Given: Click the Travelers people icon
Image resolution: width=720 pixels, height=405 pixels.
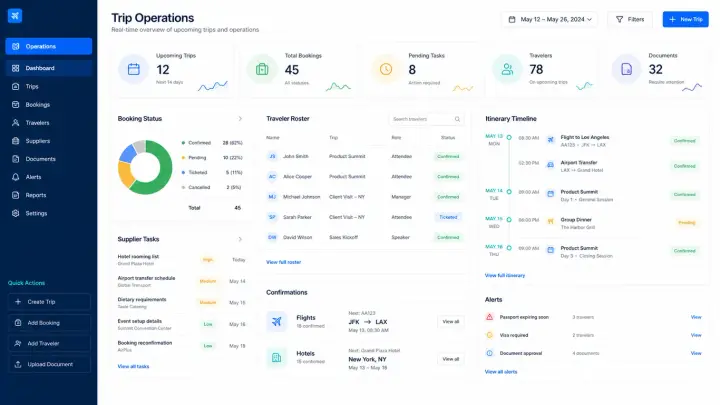Looking at the screenshot, I should point(507,69).
